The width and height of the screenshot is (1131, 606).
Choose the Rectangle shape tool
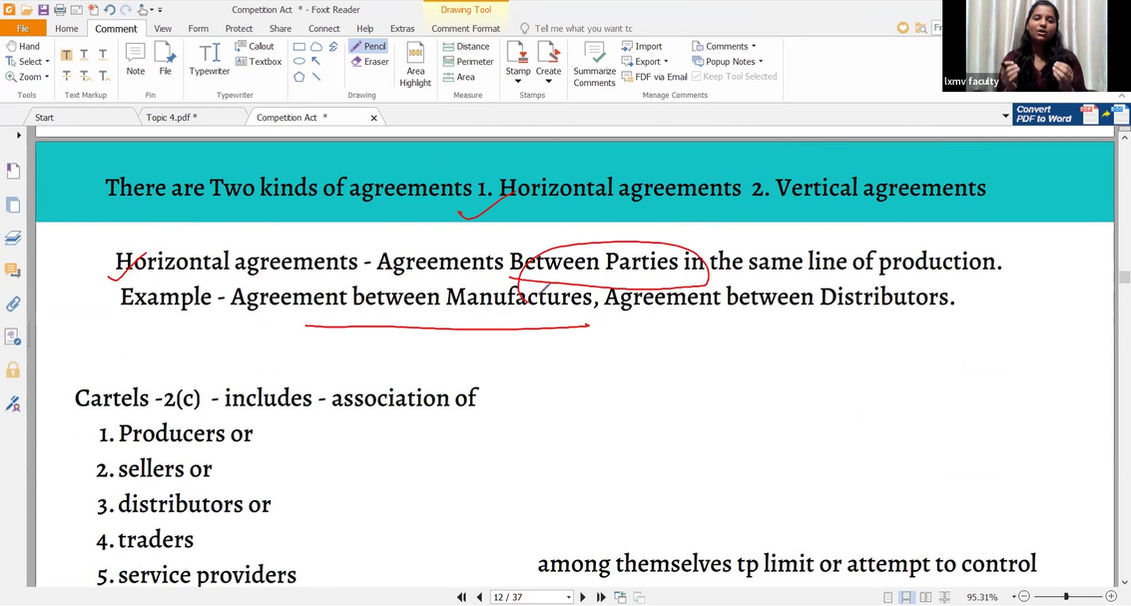click(x=299, y=46)
